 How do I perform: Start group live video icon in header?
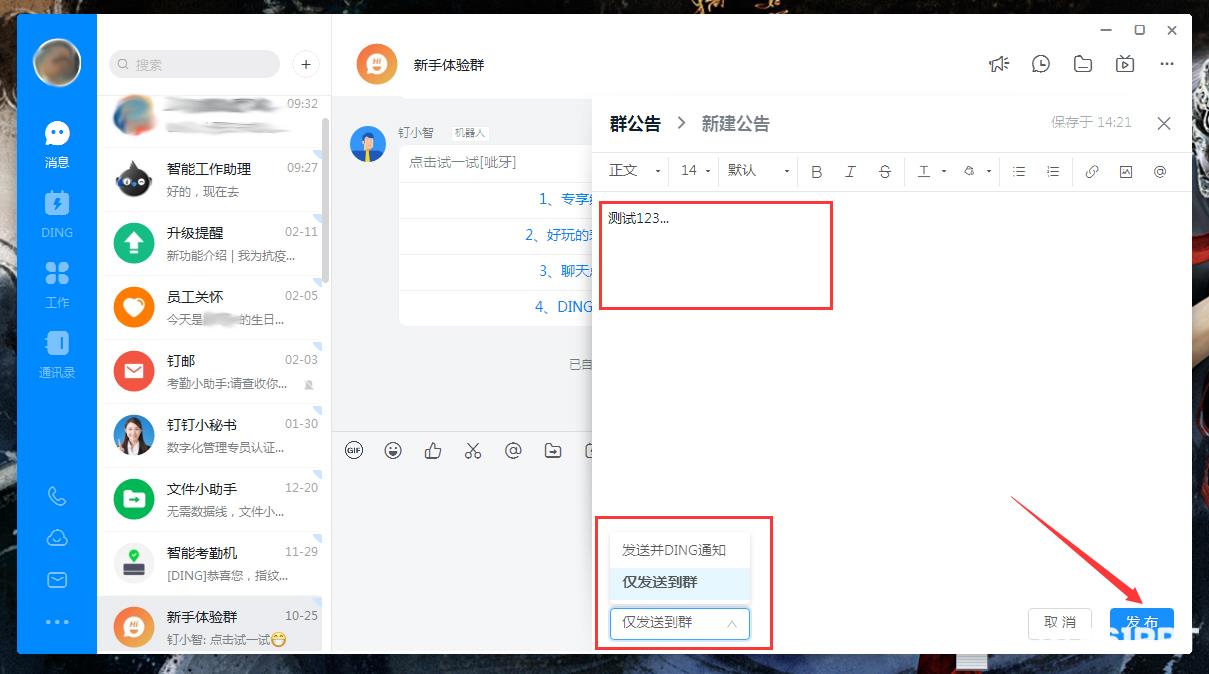1125,64
